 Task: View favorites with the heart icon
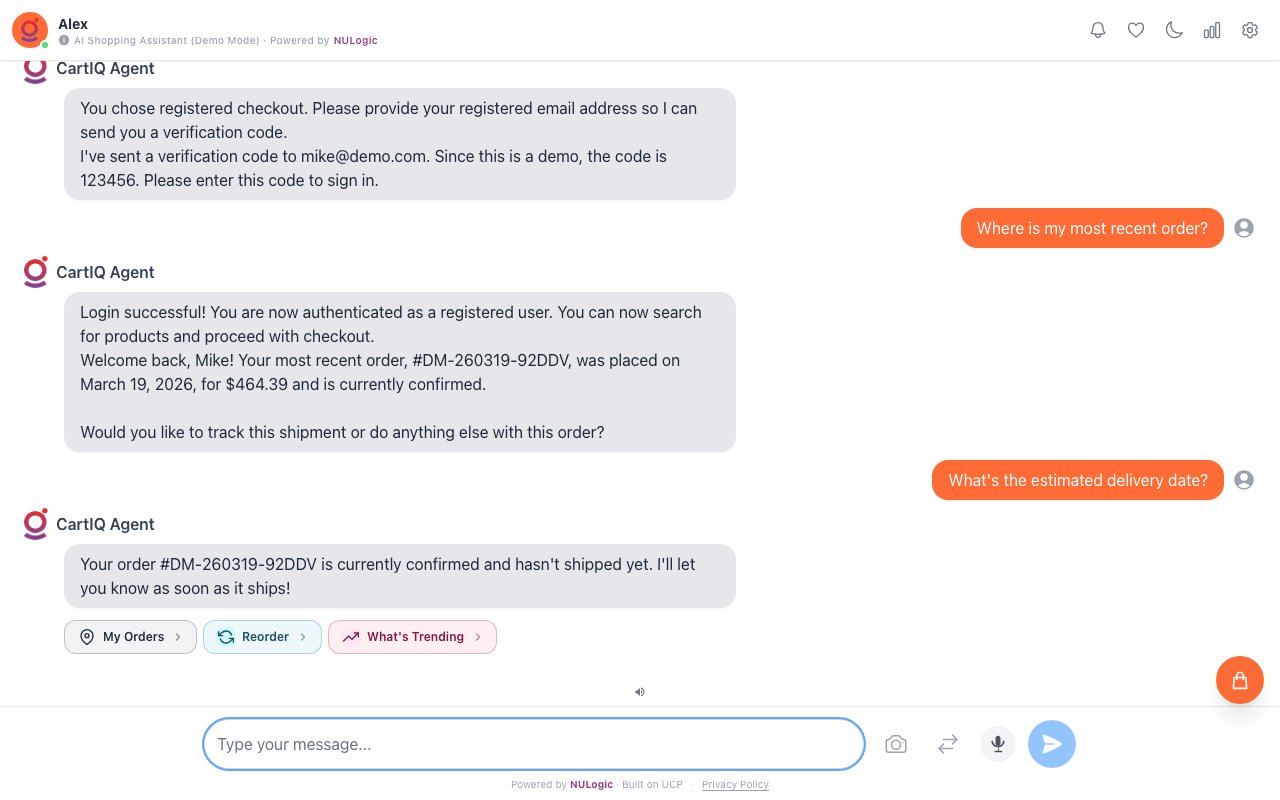click(x=1136, y=30)
